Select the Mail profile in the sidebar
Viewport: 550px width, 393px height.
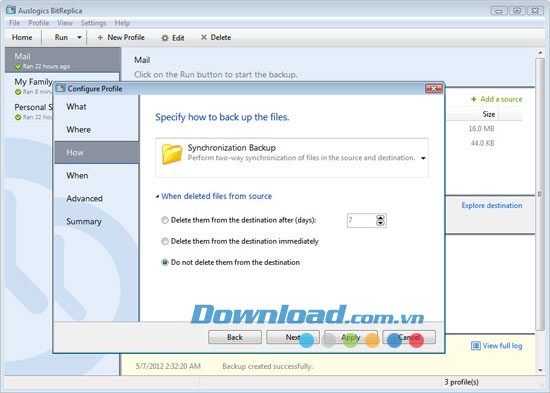click(63, 60)
